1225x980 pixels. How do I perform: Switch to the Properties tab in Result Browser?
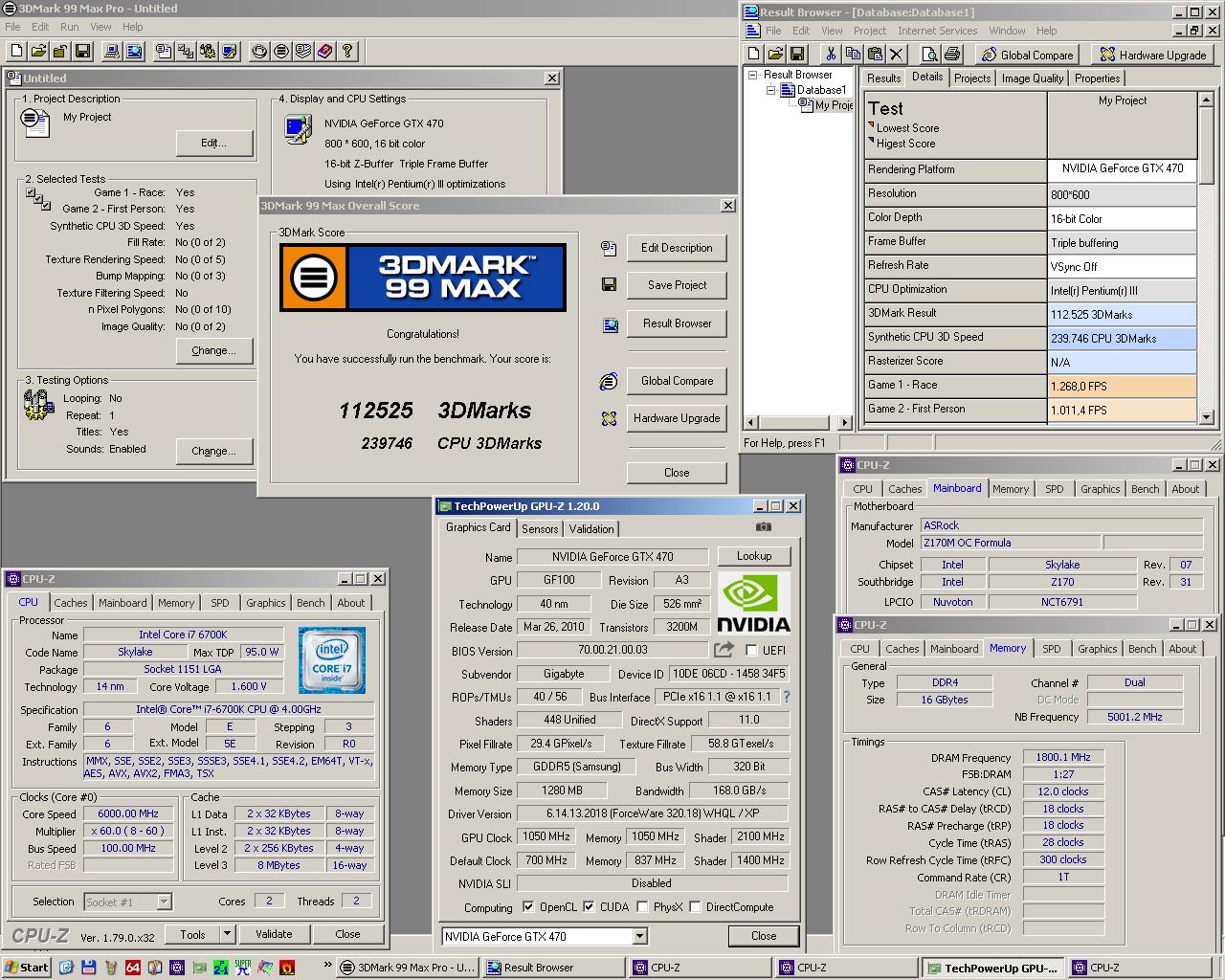[x=1097, y=78]
